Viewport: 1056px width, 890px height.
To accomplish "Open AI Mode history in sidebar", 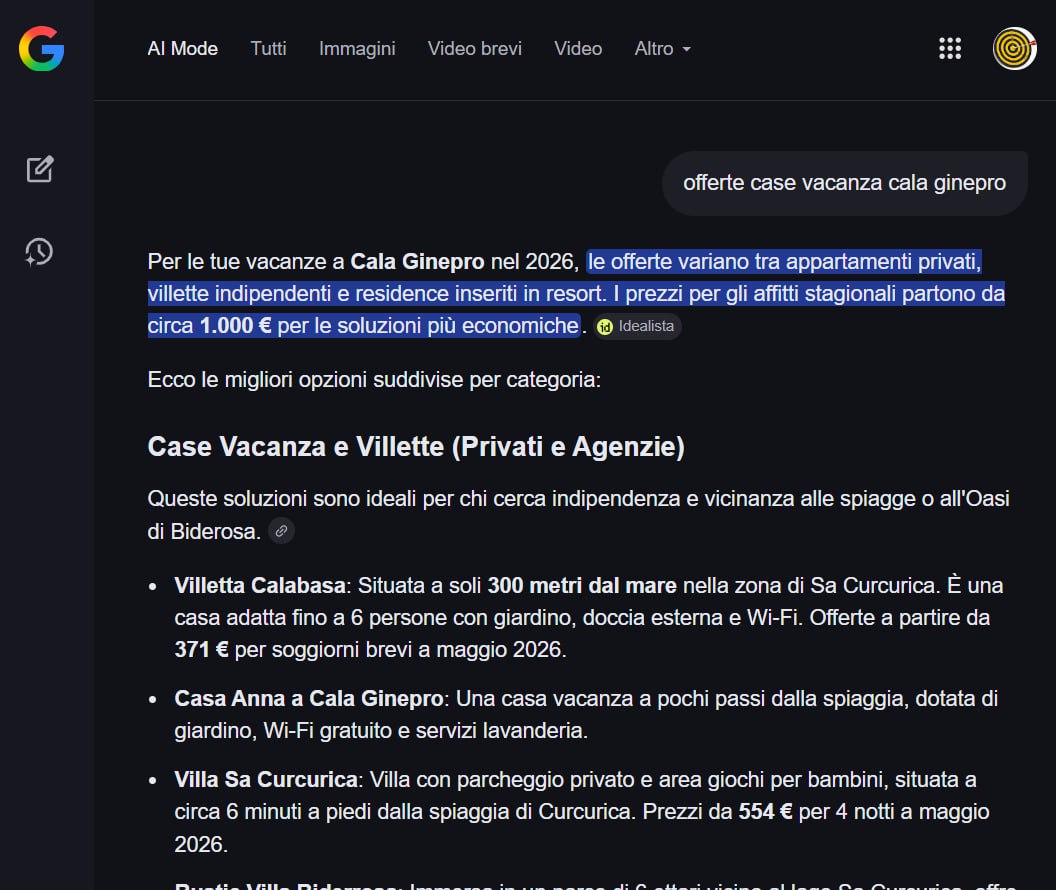I will [x=40, y=251].
